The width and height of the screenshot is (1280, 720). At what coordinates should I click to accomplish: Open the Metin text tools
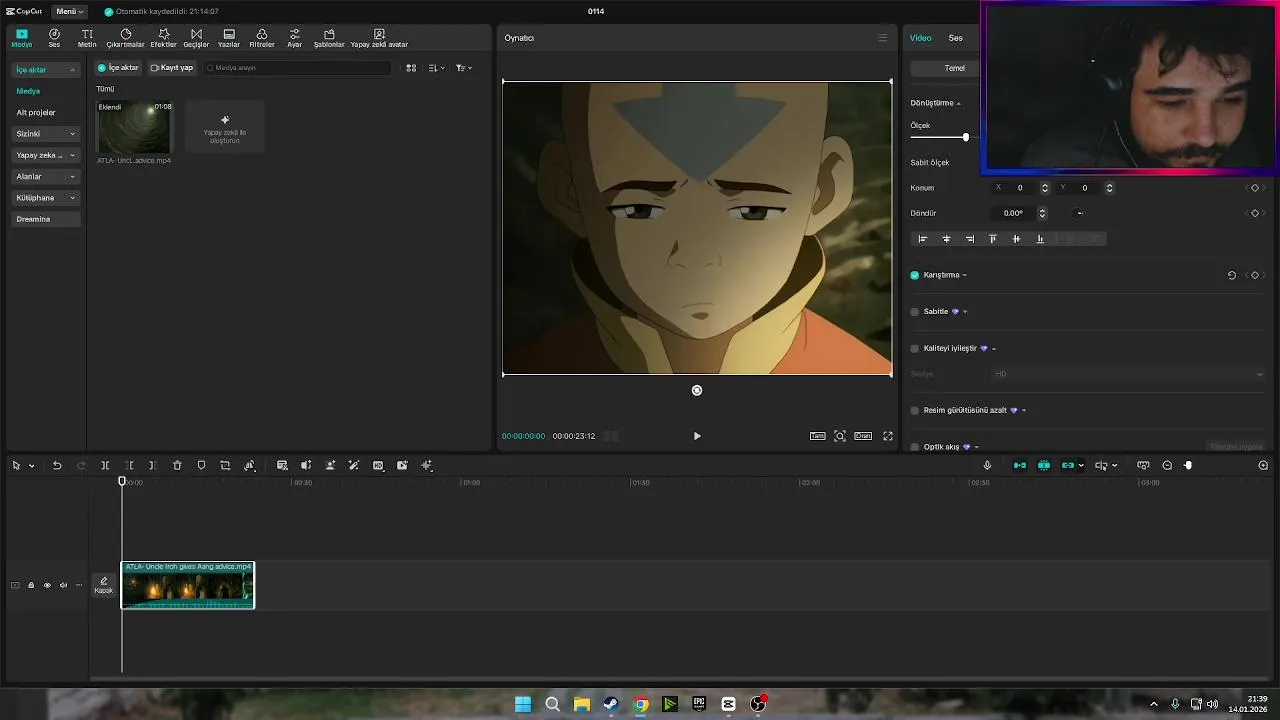[x=87, y=38]
